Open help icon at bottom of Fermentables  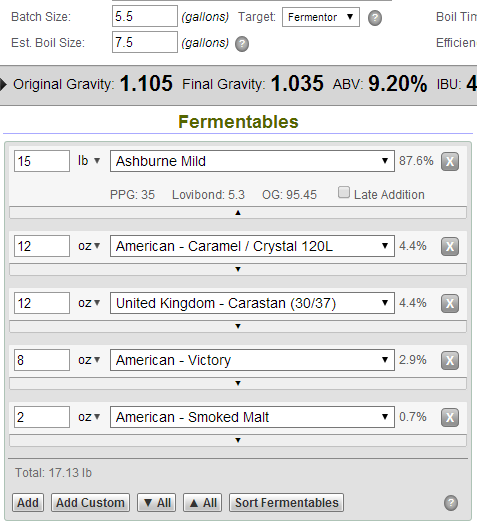point(451,503)
